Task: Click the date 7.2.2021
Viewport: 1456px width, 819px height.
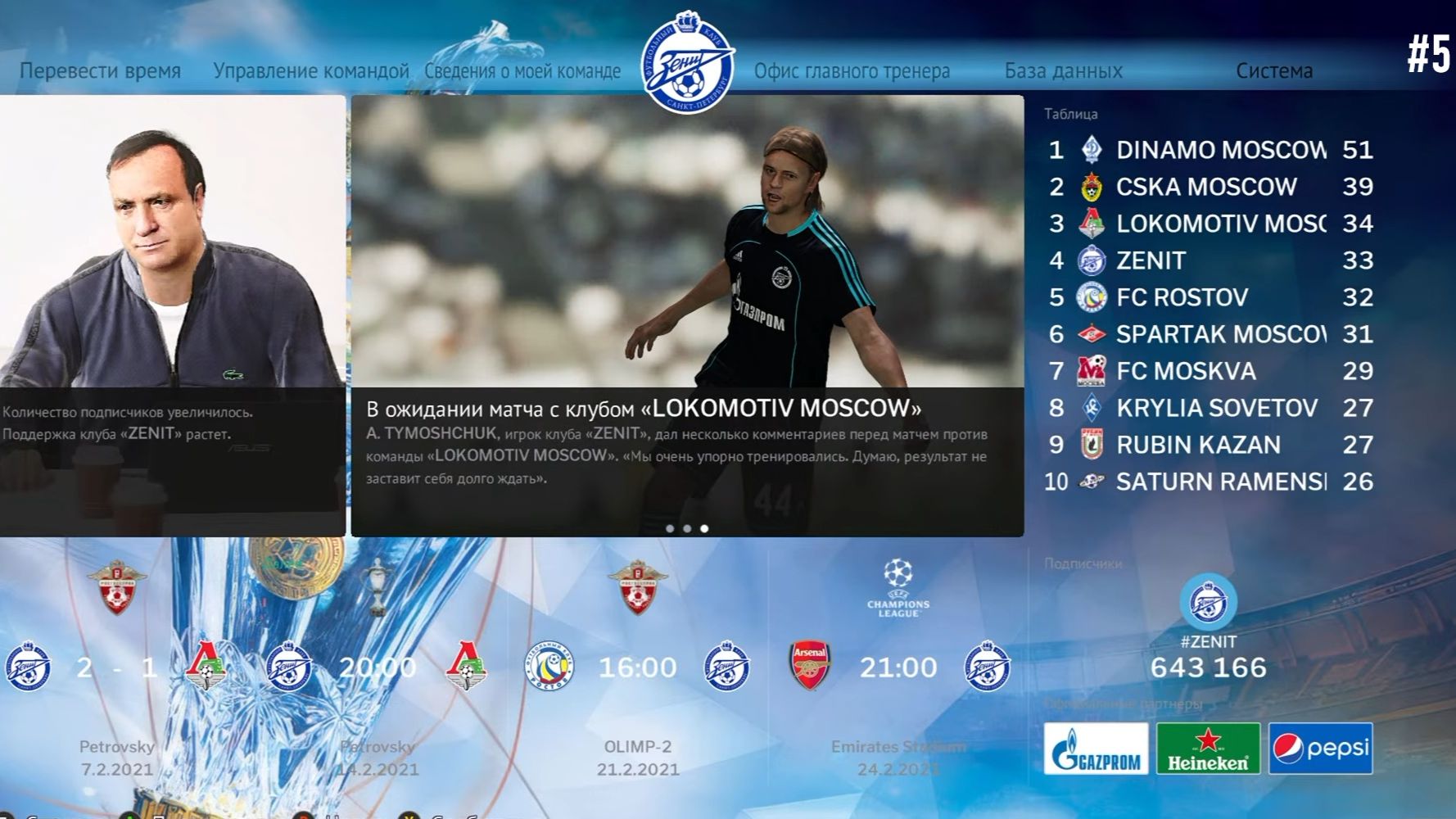Action: (117, 770)
